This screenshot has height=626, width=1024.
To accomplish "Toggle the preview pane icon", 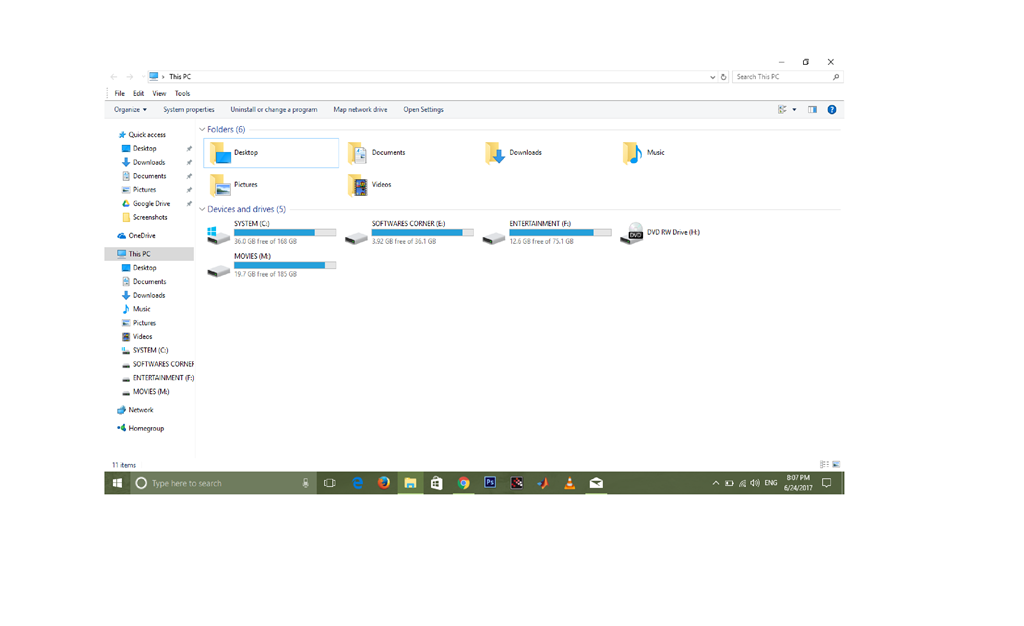I will (x=812, y=110).
